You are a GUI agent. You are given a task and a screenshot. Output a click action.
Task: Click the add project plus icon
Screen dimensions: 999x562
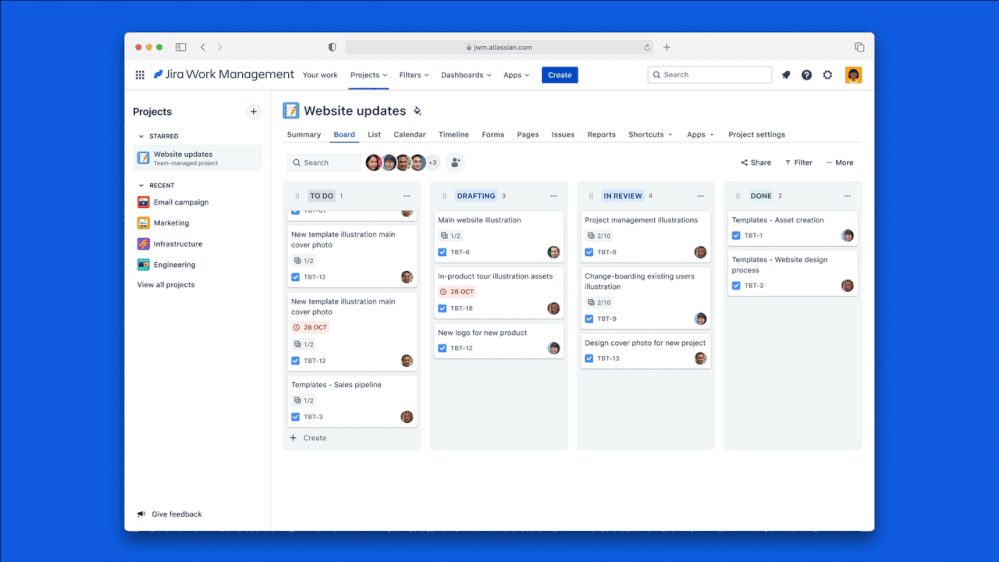coord(254,112)
